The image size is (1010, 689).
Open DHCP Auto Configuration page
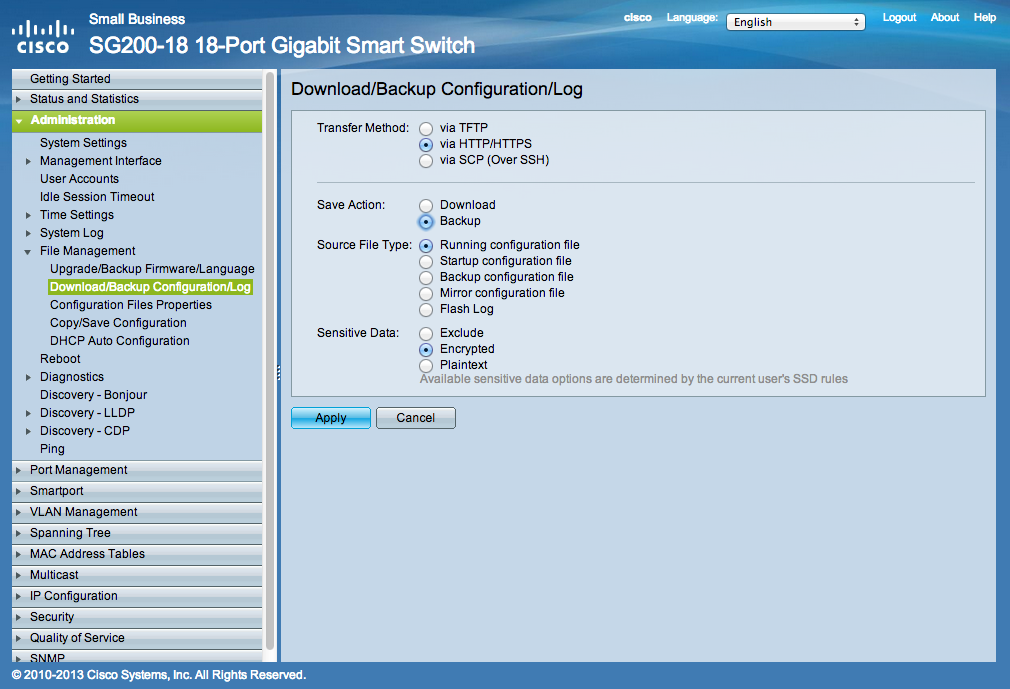tap(120, 341)
